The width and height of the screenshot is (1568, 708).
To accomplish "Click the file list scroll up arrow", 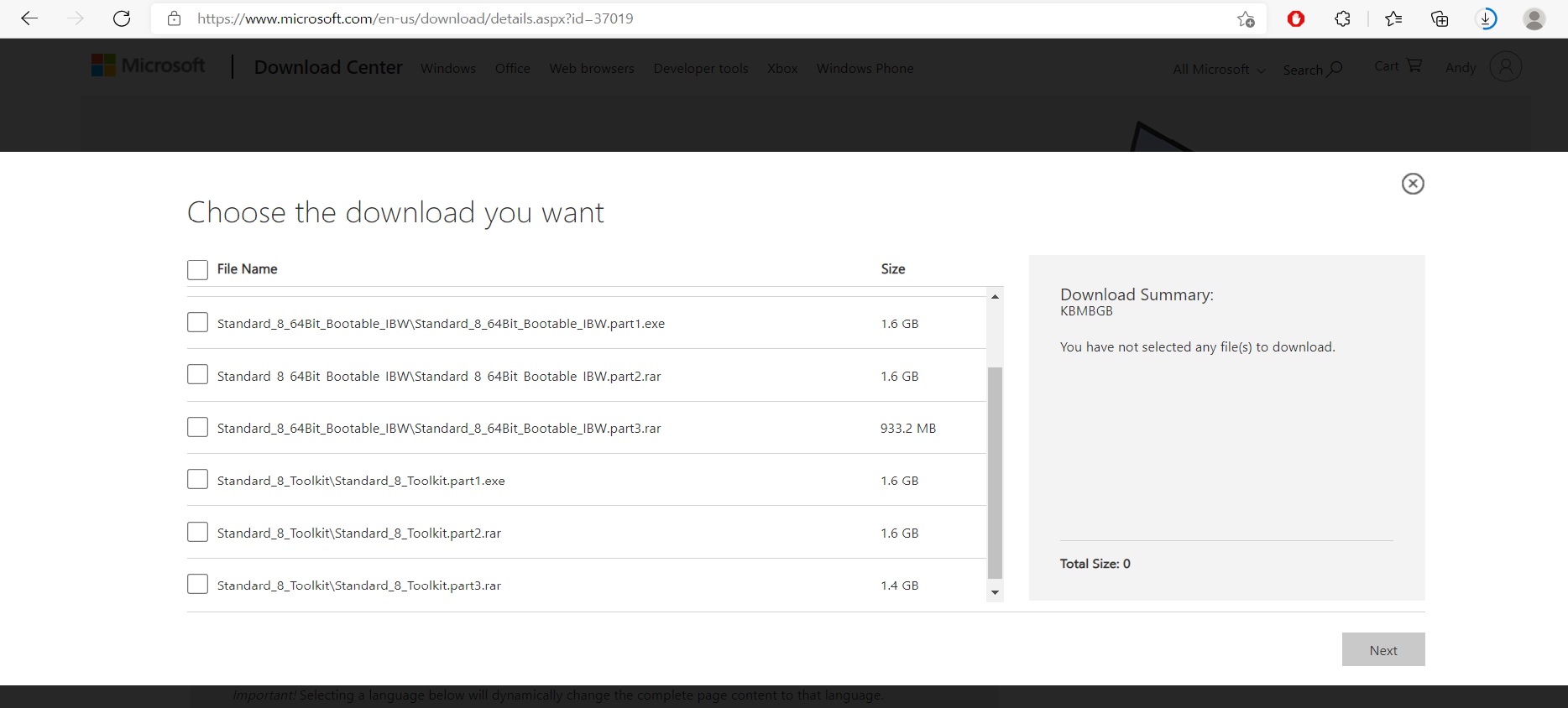I will 995,296.
